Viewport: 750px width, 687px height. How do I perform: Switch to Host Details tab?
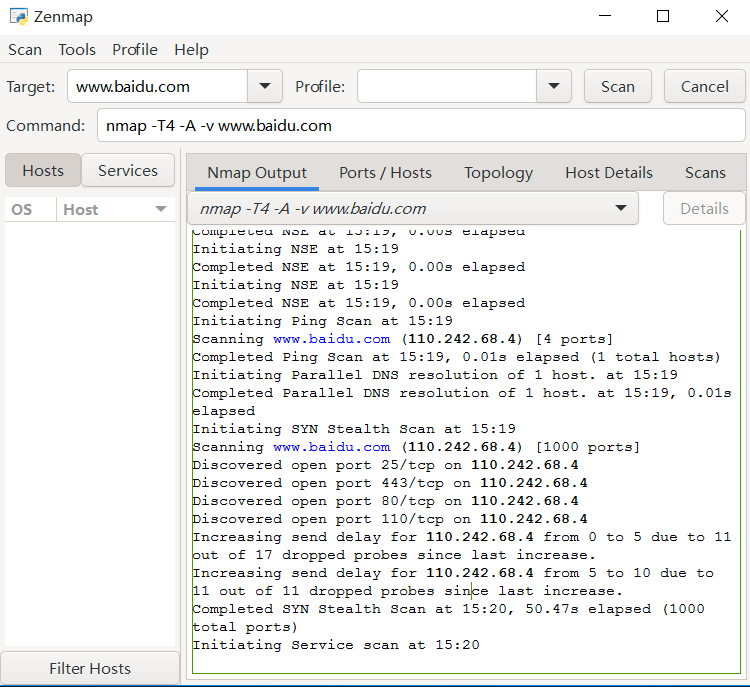coord(609,173)
